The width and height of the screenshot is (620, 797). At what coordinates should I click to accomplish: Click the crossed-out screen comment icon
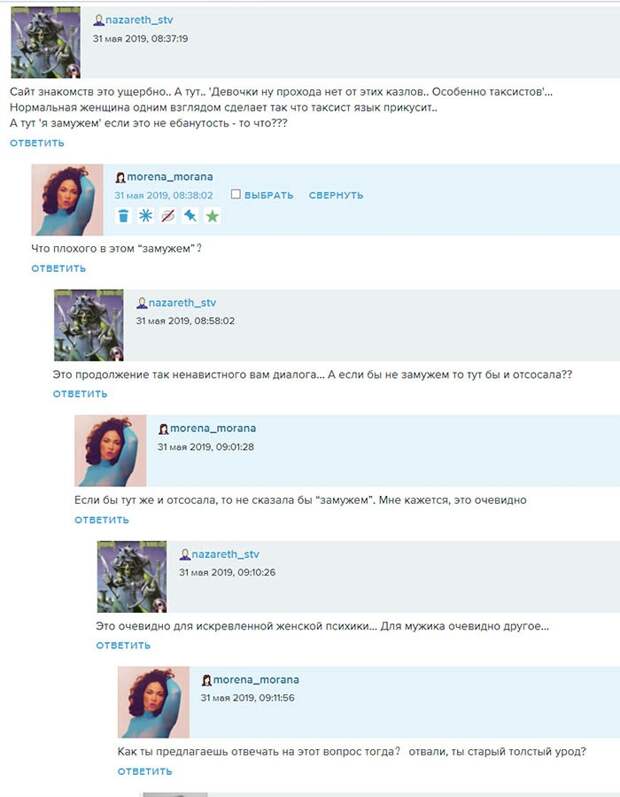(x=168, y=216)
